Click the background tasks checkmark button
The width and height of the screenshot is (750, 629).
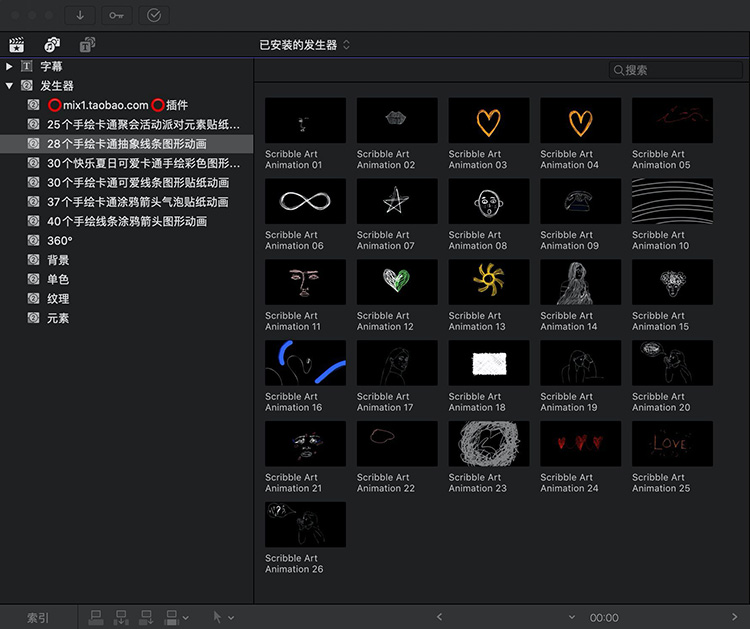click(x=154, y=15)
